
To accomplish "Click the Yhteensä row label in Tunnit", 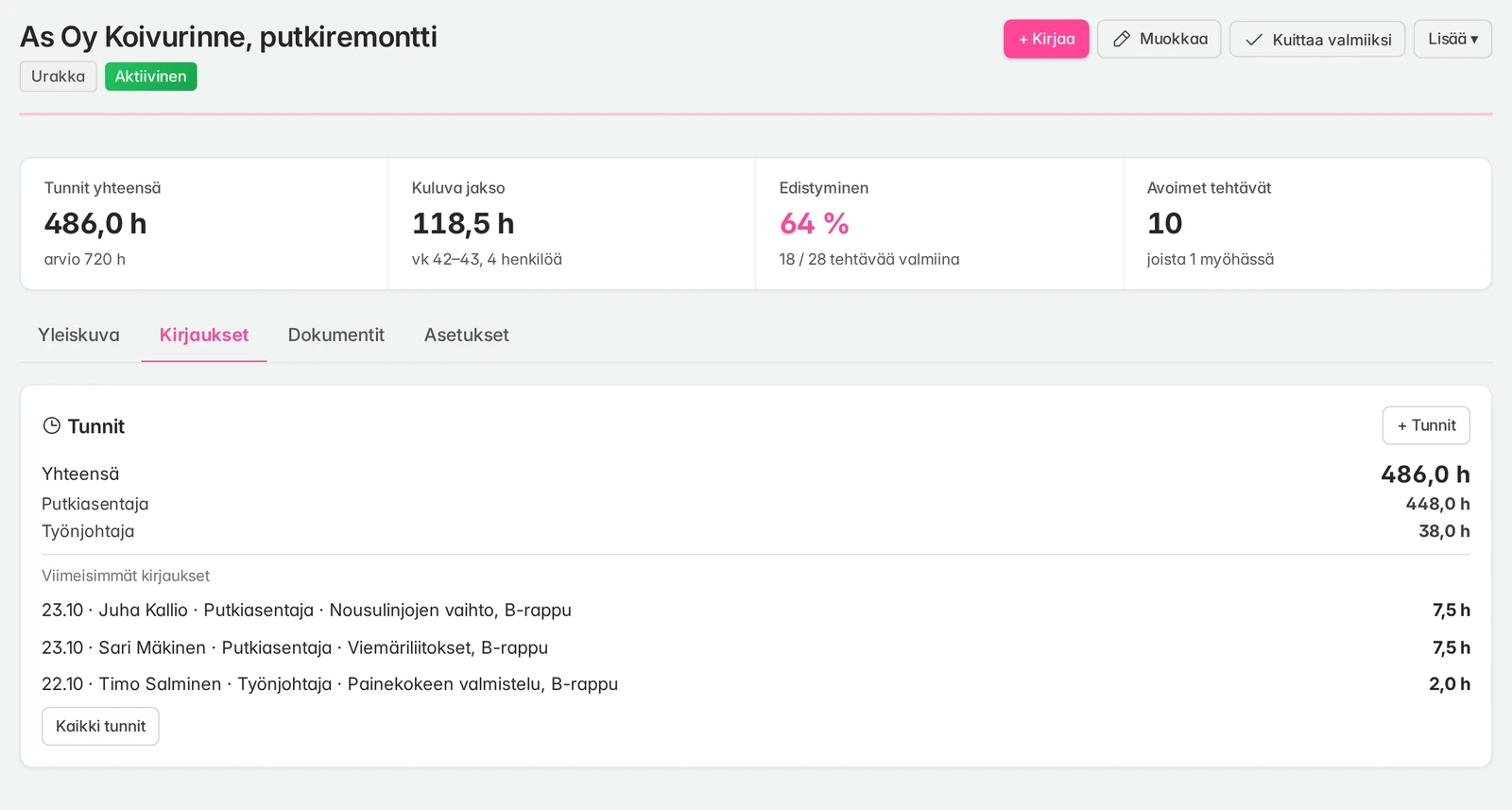I will [80, 474].
